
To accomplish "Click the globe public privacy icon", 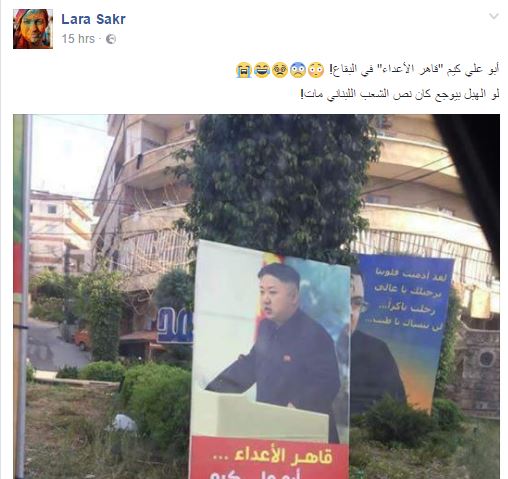I will (x=111, y=39).
